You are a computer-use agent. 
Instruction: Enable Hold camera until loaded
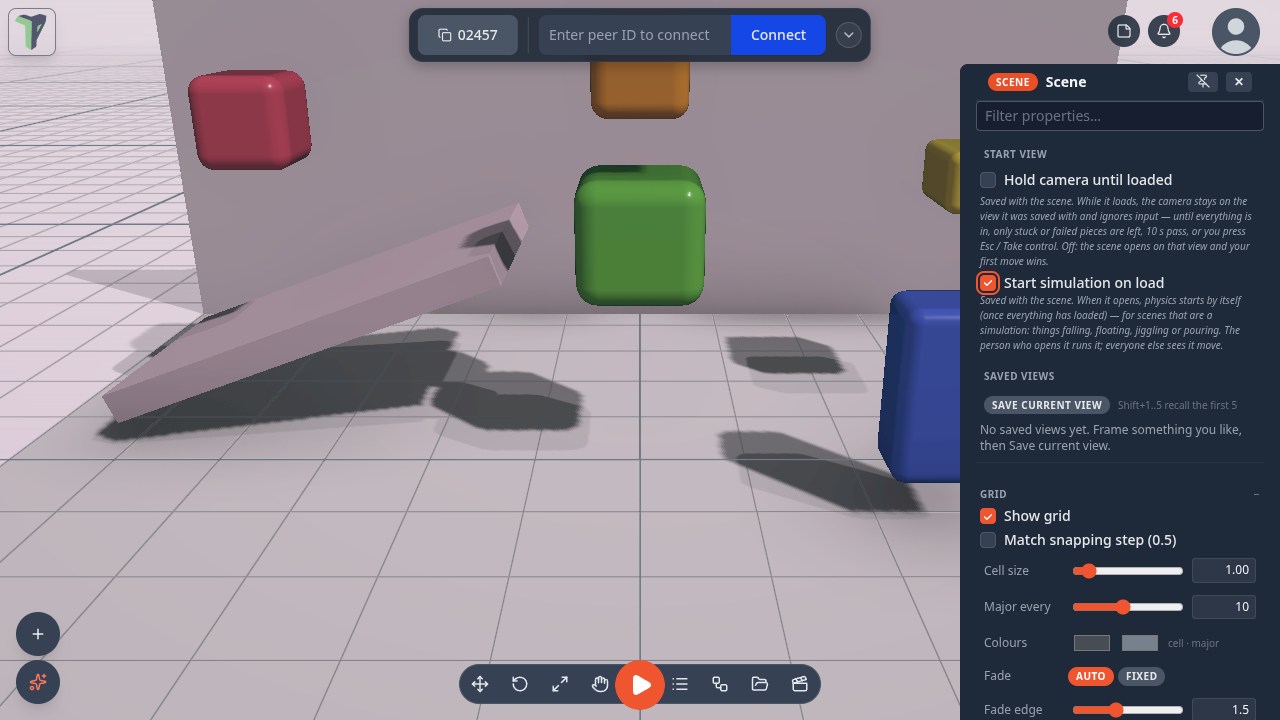coord(988,180)
